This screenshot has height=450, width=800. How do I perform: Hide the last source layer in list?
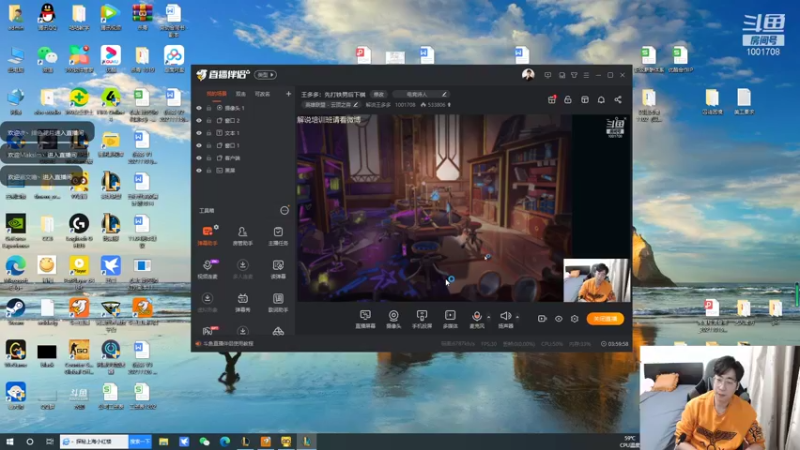199,170
